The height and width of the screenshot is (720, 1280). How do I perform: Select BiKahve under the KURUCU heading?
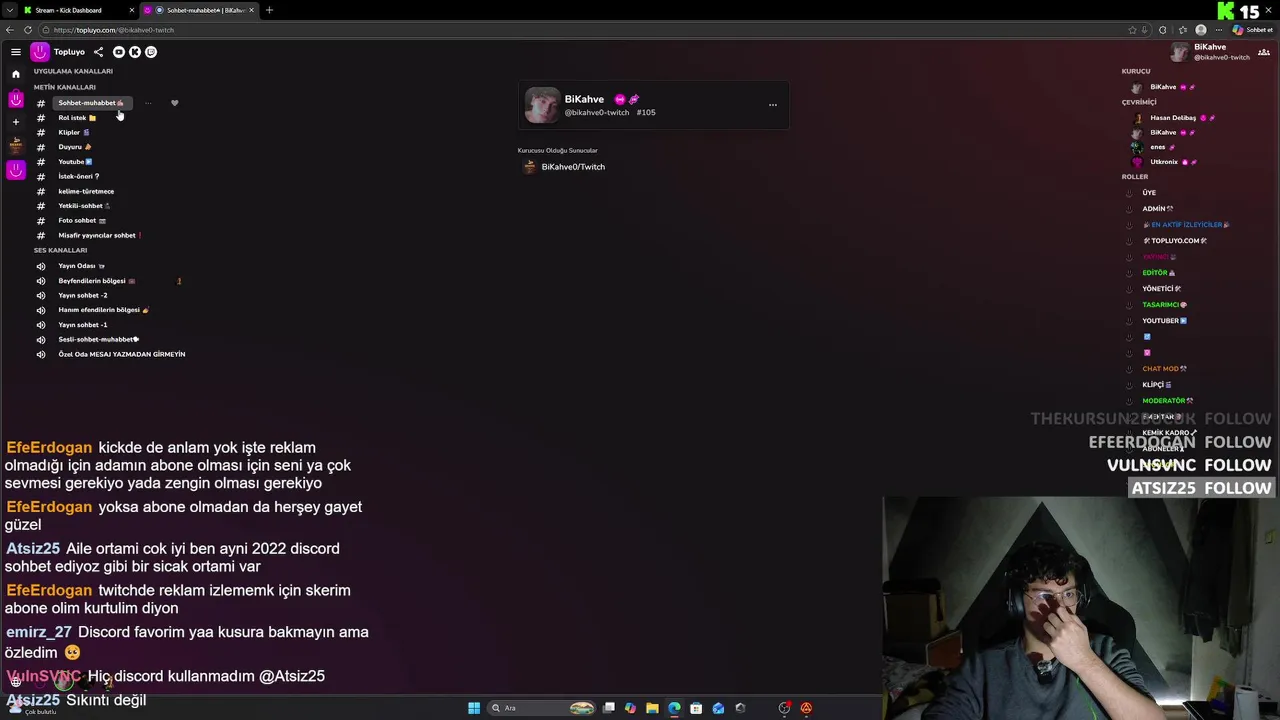1163,87
